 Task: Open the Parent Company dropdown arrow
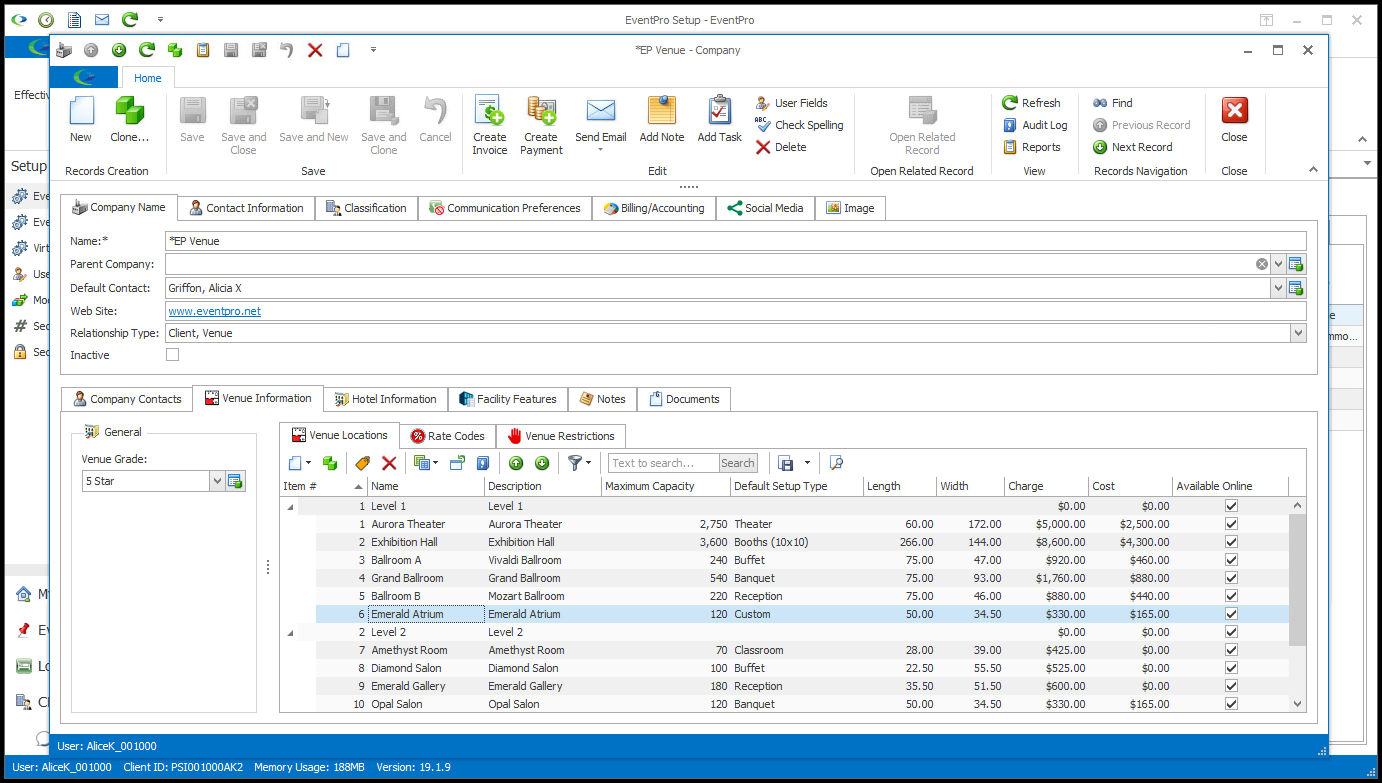(x=1278, y=264)
